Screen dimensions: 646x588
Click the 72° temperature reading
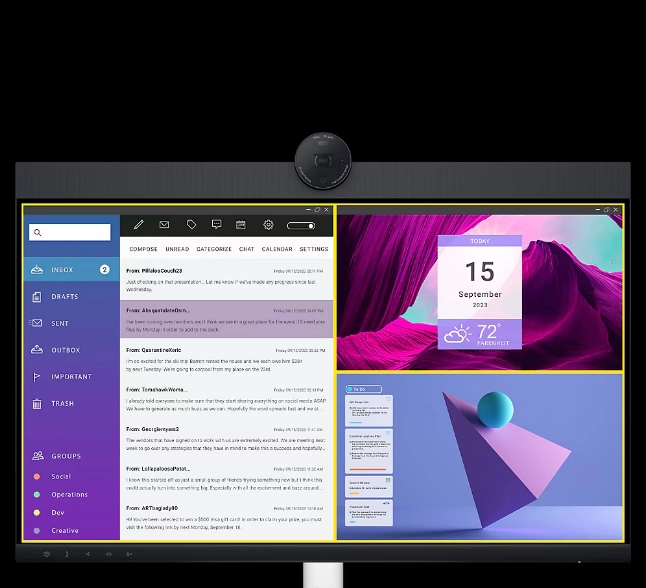[x=489, y=331]
